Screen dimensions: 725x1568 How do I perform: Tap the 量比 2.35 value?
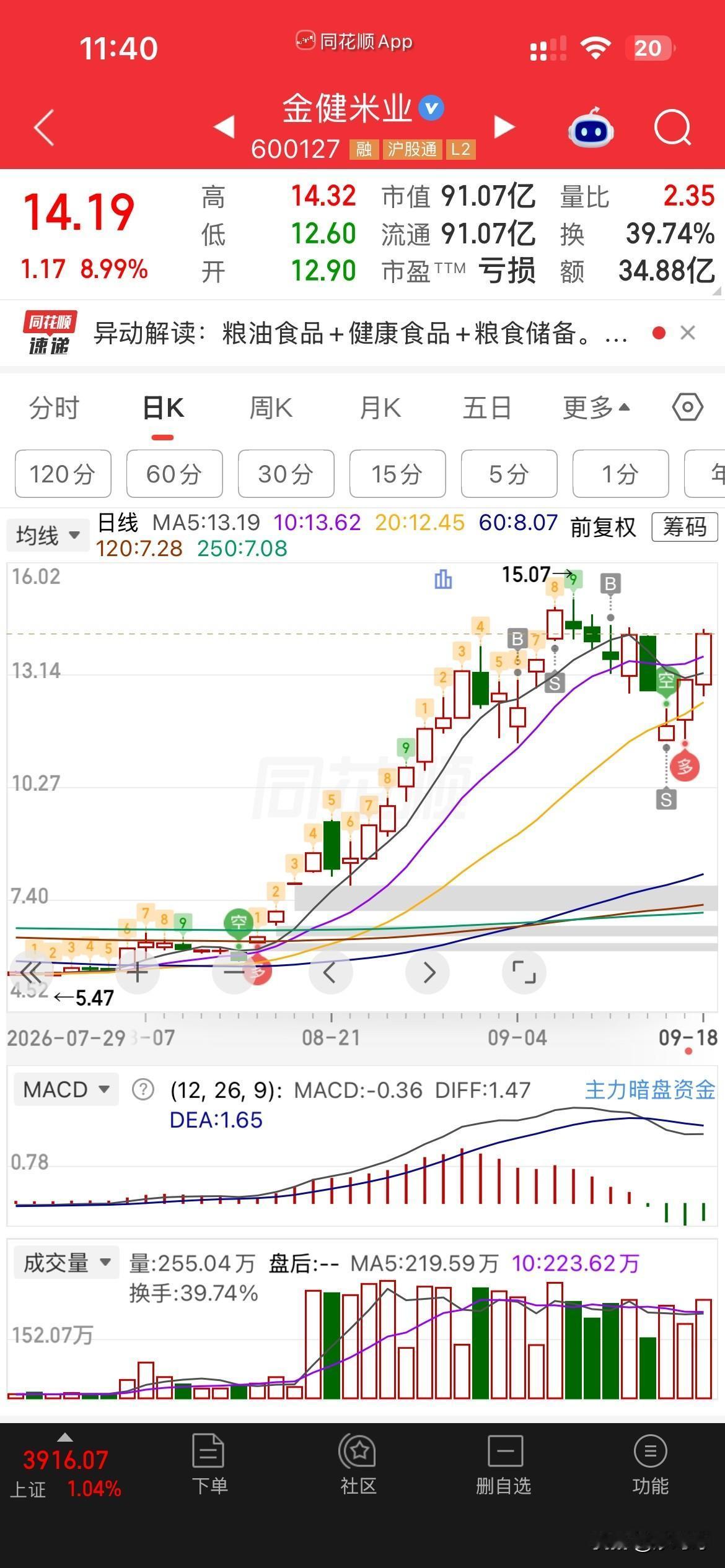638,196
